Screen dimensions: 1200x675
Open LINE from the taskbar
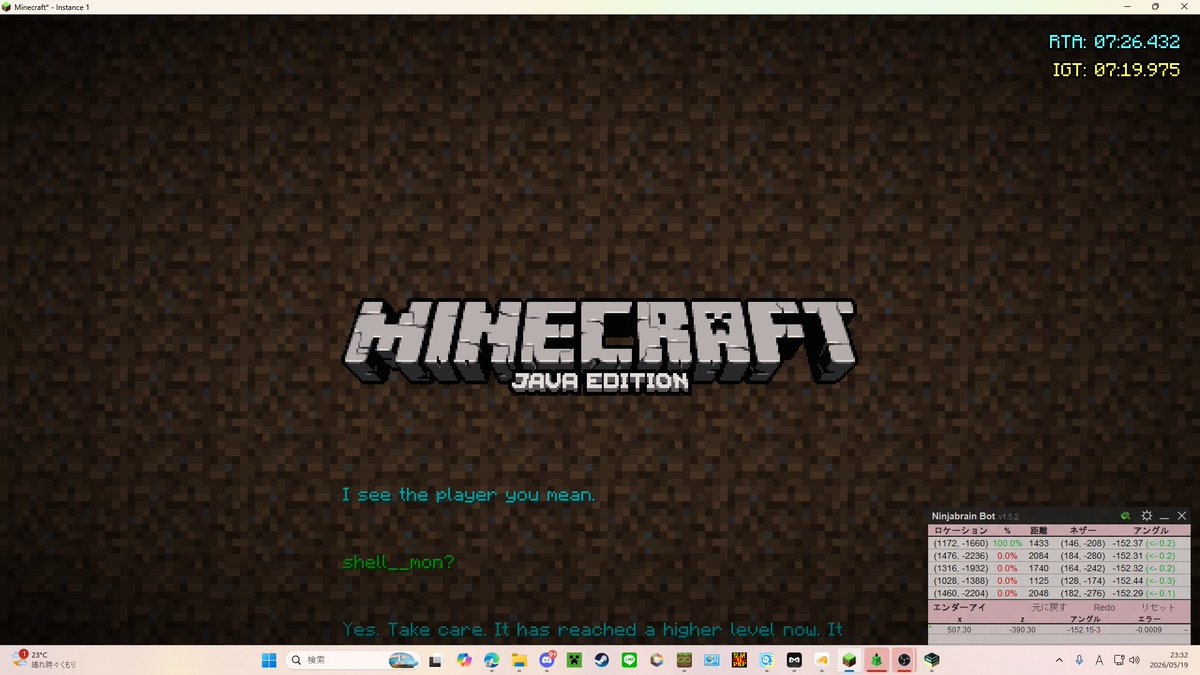click(629, 660)
